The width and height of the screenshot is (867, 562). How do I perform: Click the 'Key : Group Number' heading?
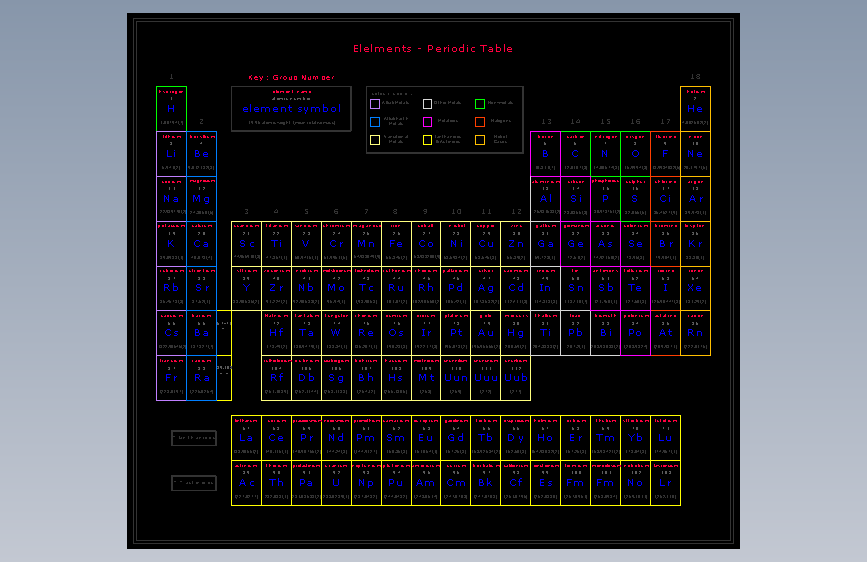pos(291,77)
